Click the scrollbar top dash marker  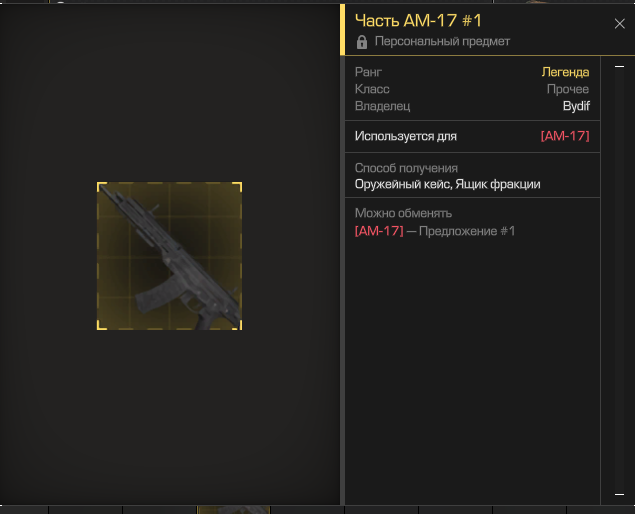619,66
